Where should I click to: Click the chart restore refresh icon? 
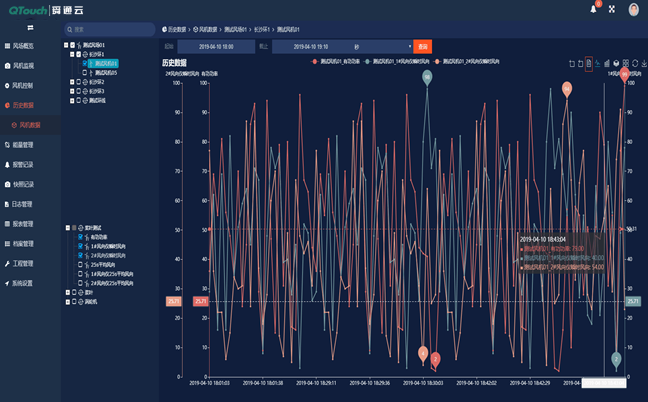click(633, 63)
